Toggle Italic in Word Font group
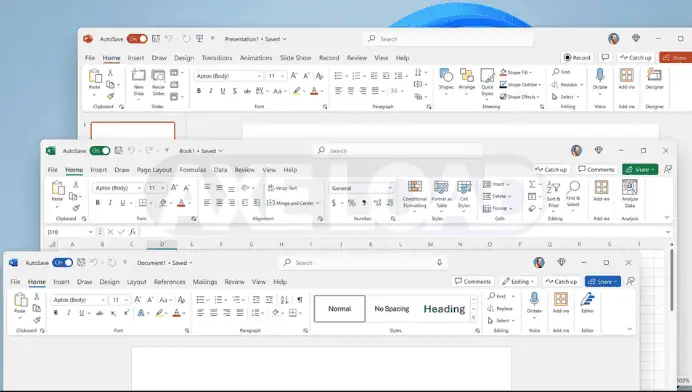 tap(68, 313)
